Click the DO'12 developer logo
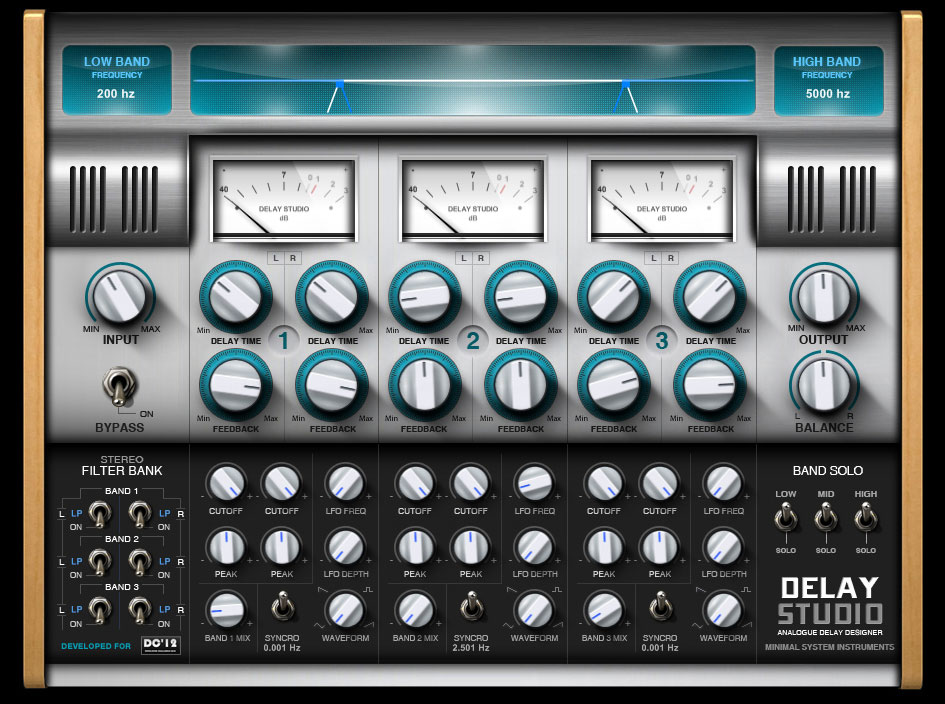 click(162, 646)
